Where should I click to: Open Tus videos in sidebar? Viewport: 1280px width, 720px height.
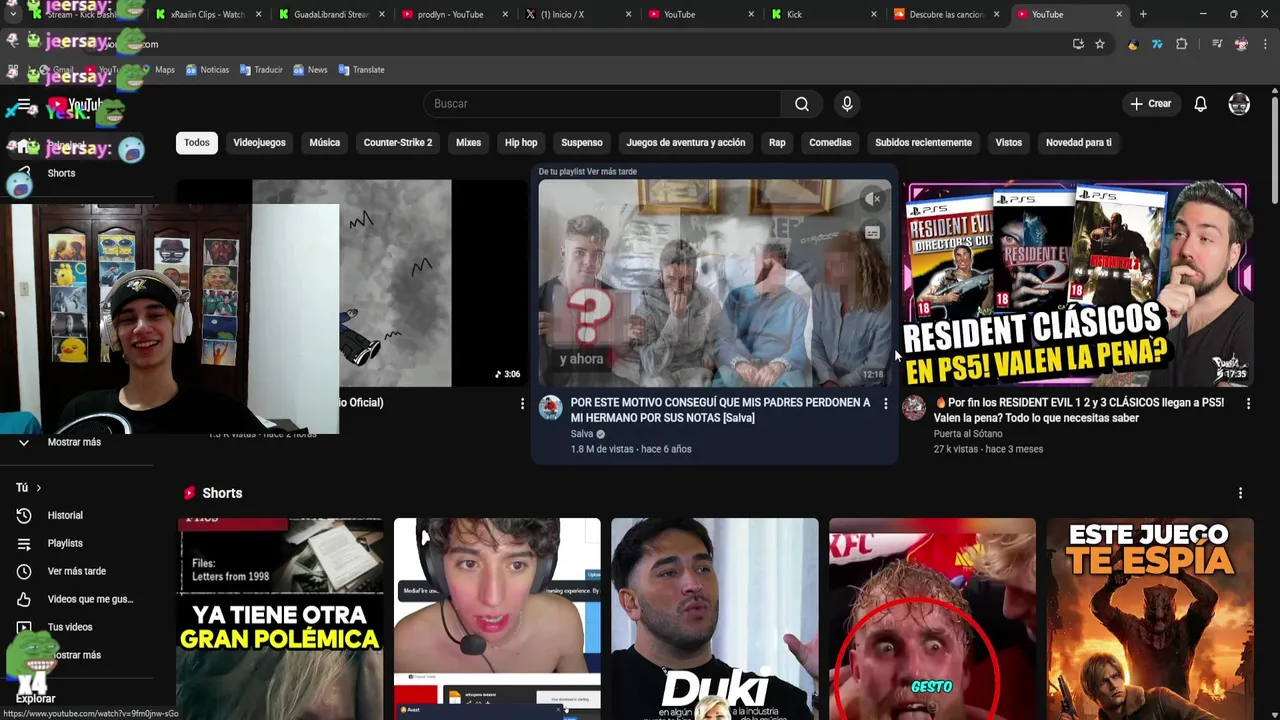(x=70, y=627)
